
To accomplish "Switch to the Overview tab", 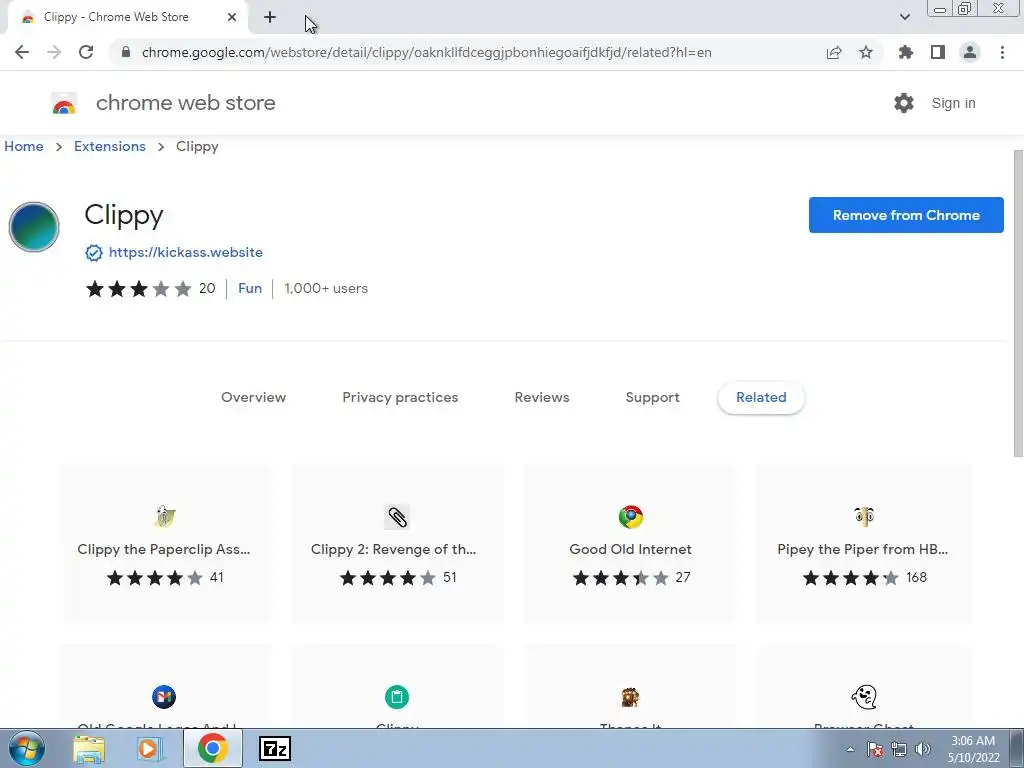I will pos(253,397).
